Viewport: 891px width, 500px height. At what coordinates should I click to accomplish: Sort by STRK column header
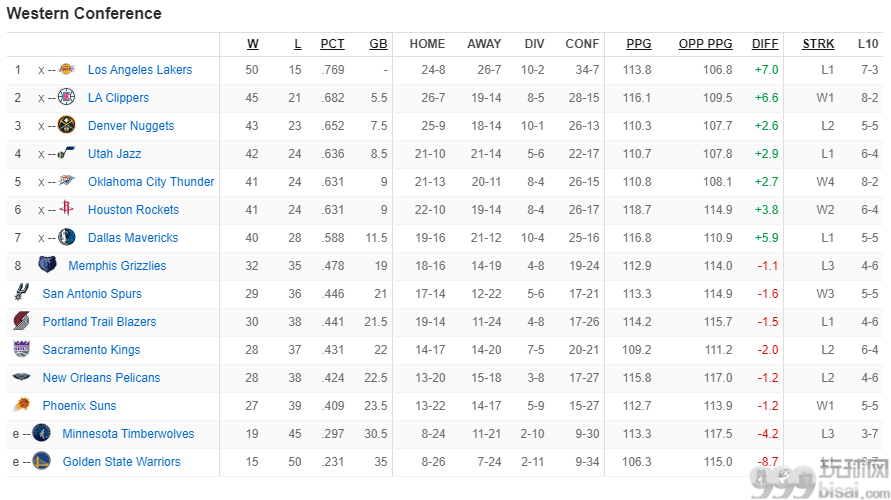coord(818,44)
